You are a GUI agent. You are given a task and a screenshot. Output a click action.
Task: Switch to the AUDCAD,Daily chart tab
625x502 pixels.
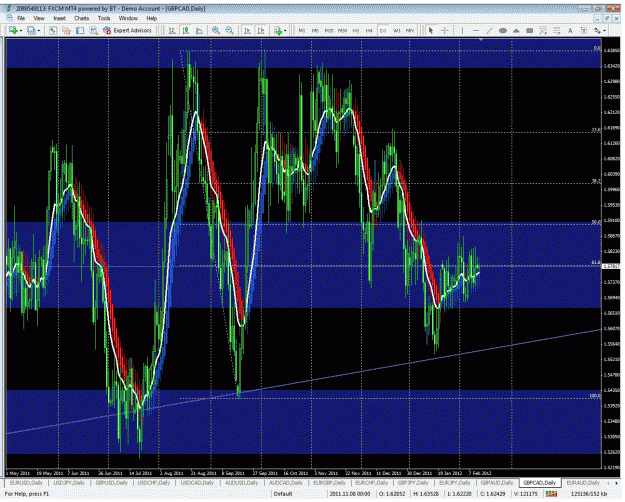(286, 483)
